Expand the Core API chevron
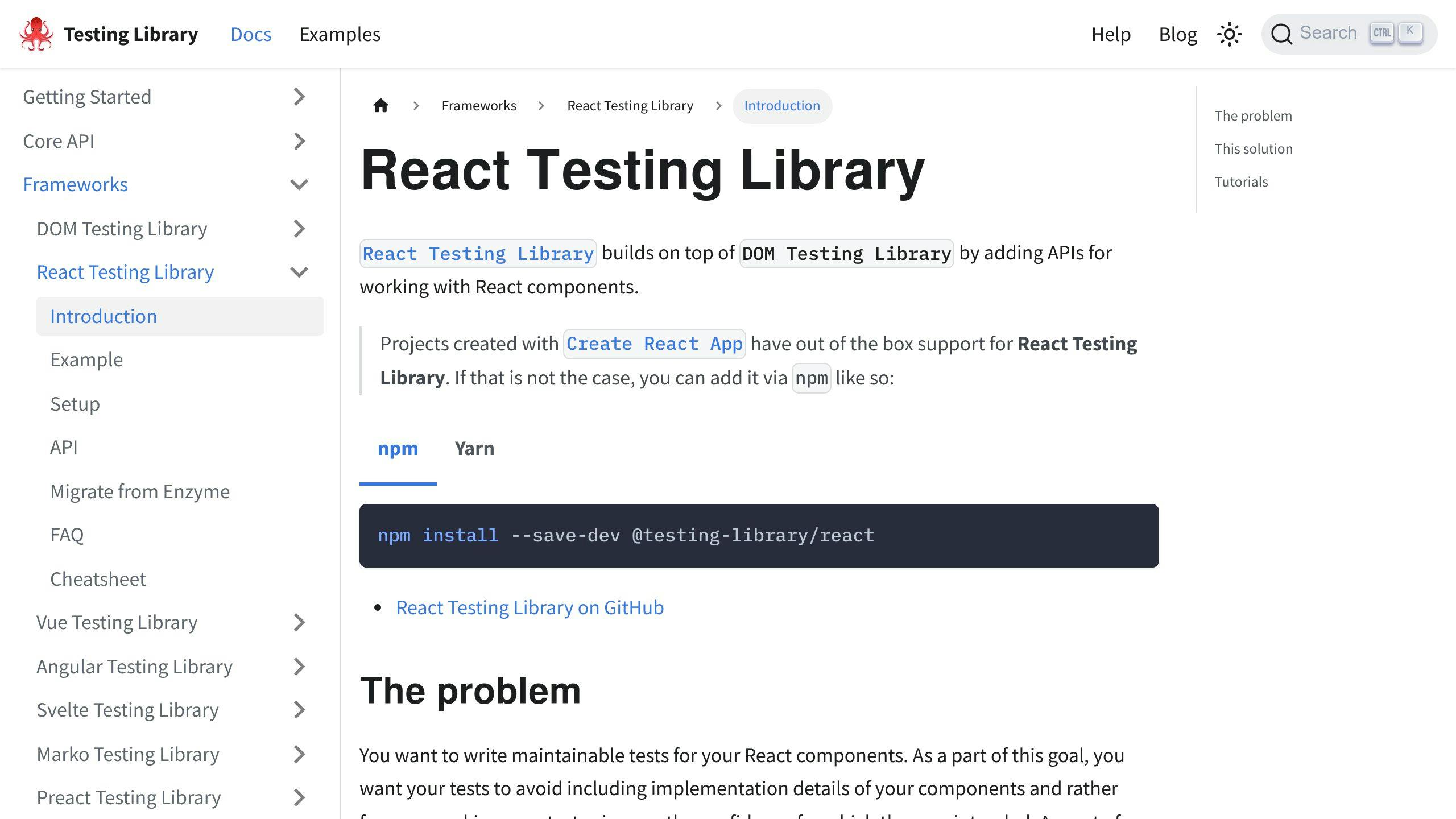This screenshot has height=819, width=1456. [x=299, y=141]
